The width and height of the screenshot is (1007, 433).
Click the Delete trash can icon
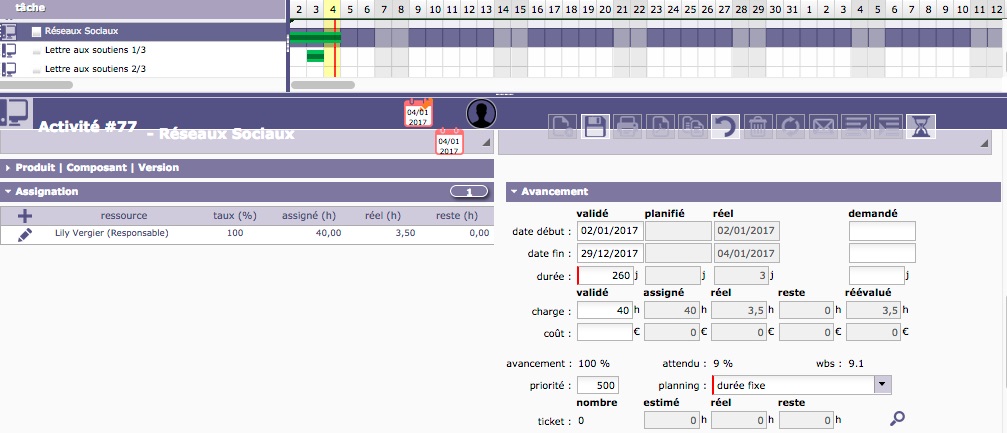(758, 126)
